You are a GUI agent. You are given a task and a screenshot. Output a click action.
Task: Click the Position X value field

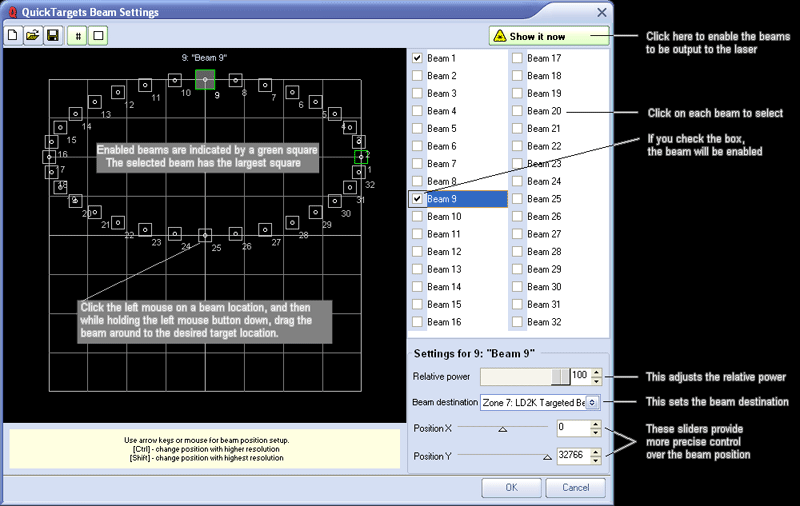point(570,428)
